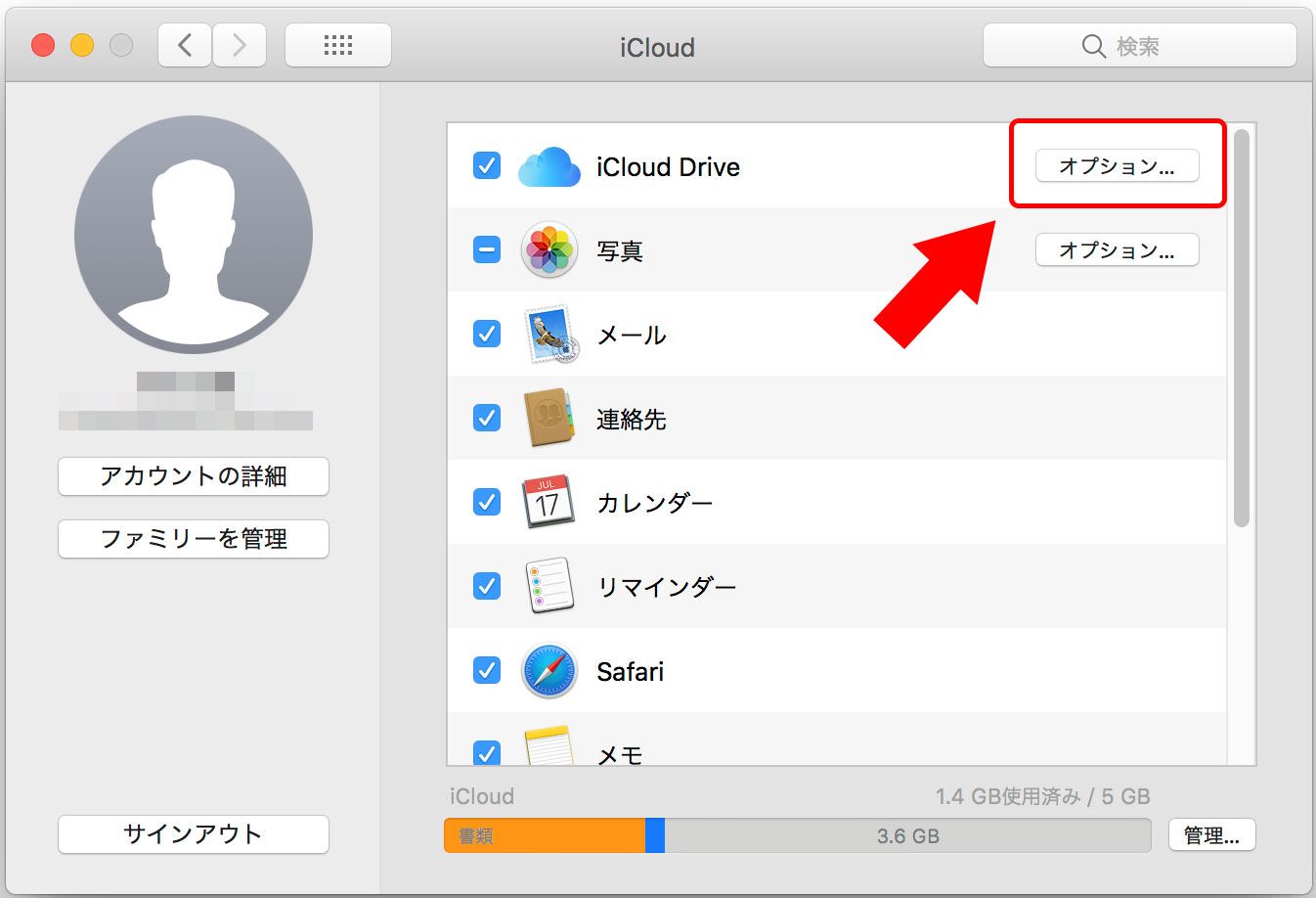Click the Notes (メモ) notepad icon
Screen dimensions: 1316x898
pyautogui.click(x=548, y=745)
